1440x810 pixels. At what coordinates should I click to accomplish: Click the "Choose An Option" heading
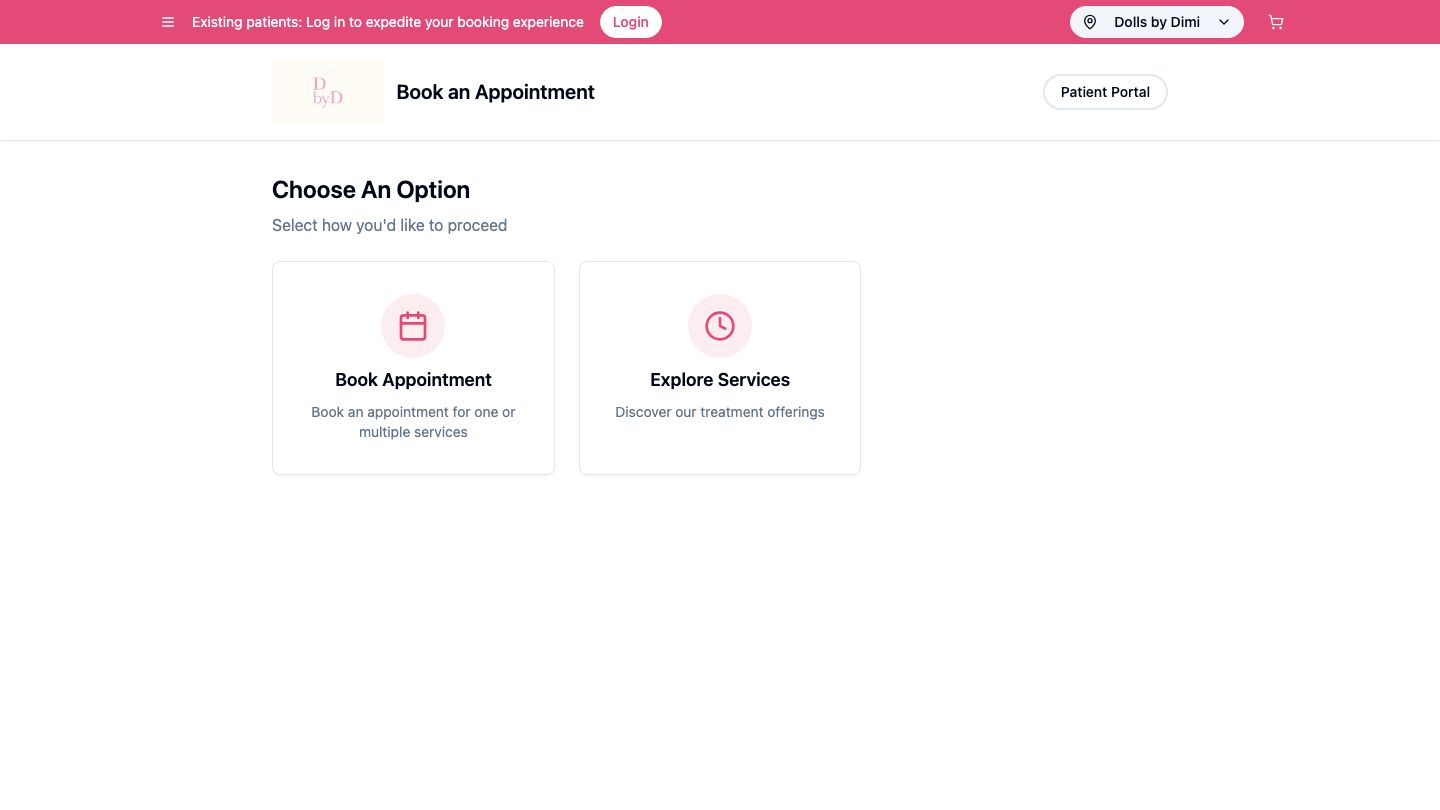tap(371, 190)
